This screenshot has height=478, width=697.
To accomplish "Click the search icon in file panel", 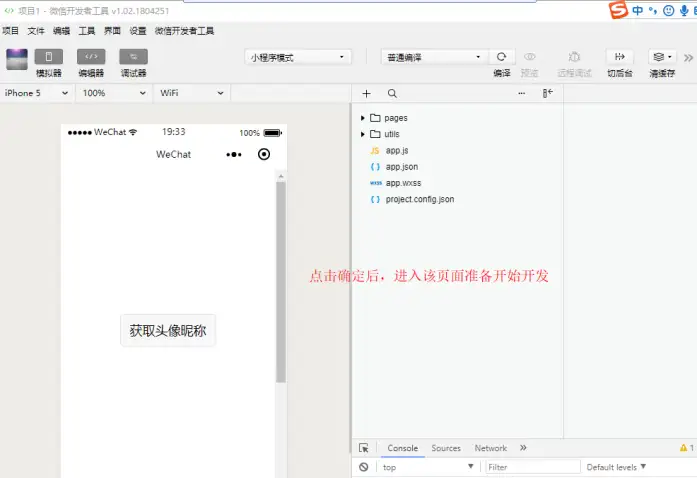I will [392, 93].
